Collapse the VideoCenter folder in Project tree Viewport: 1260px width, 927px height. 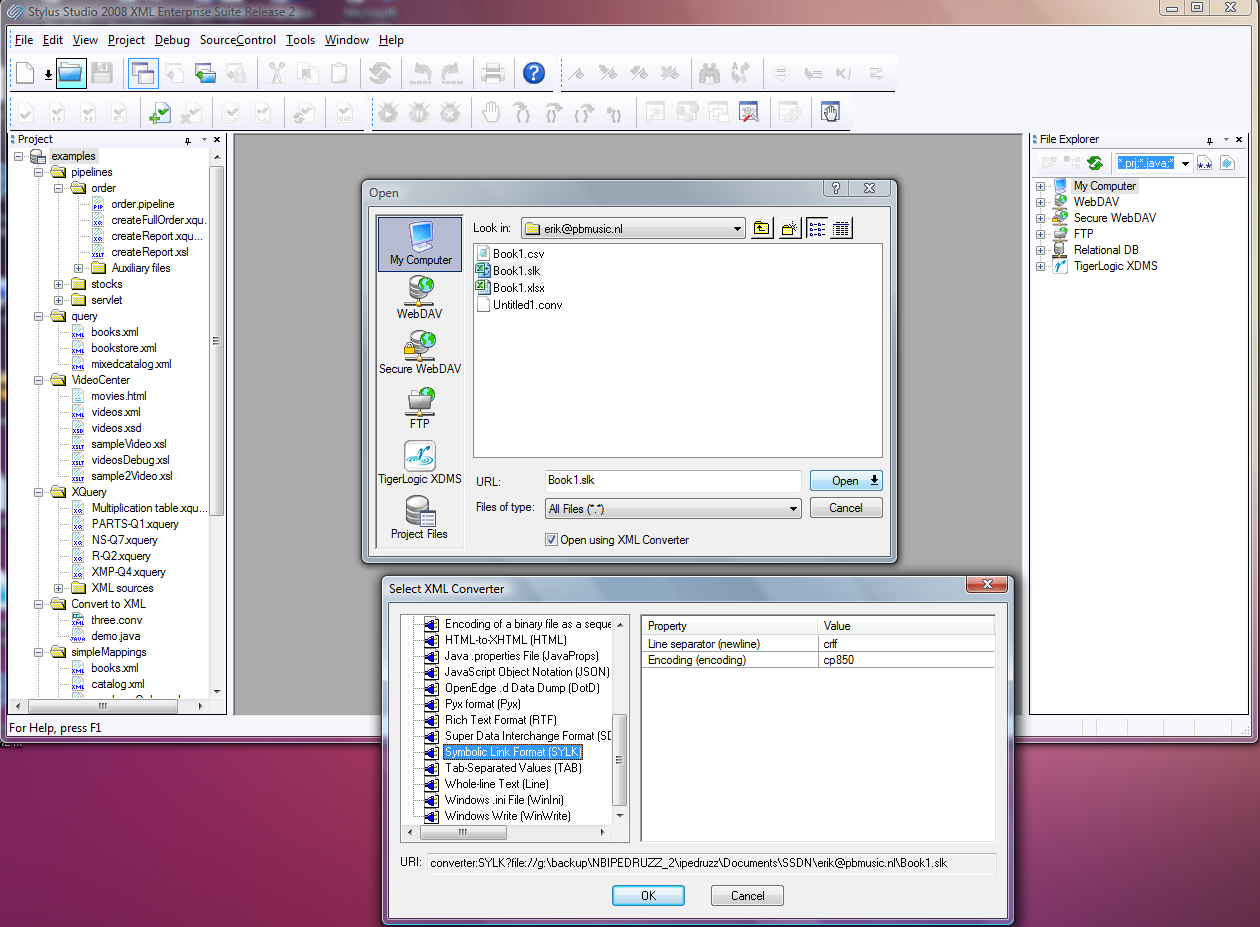click(x=39, y=380)
